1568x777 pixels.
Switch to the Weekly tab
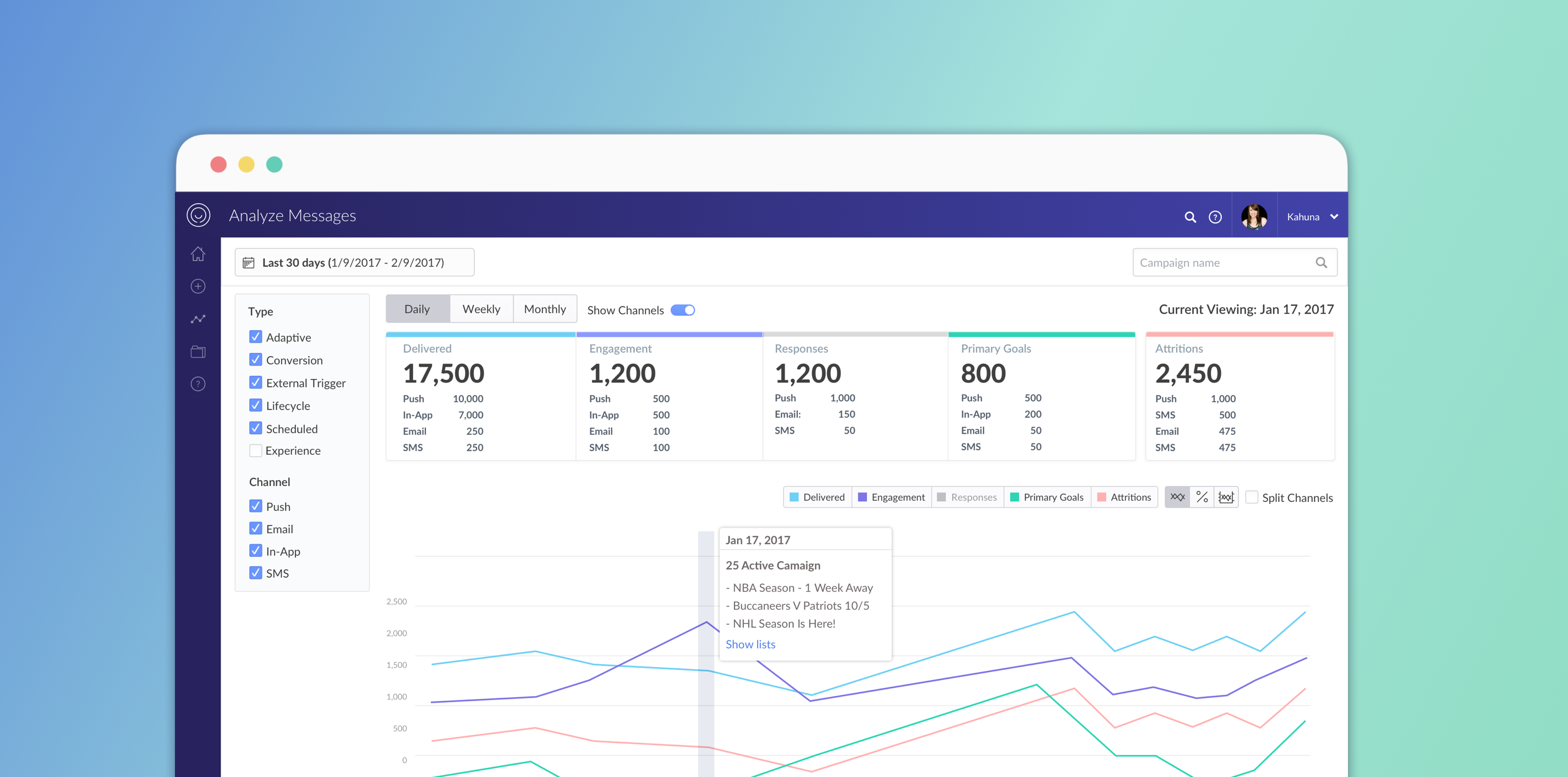pyautogui.click(x=481, y=309)
